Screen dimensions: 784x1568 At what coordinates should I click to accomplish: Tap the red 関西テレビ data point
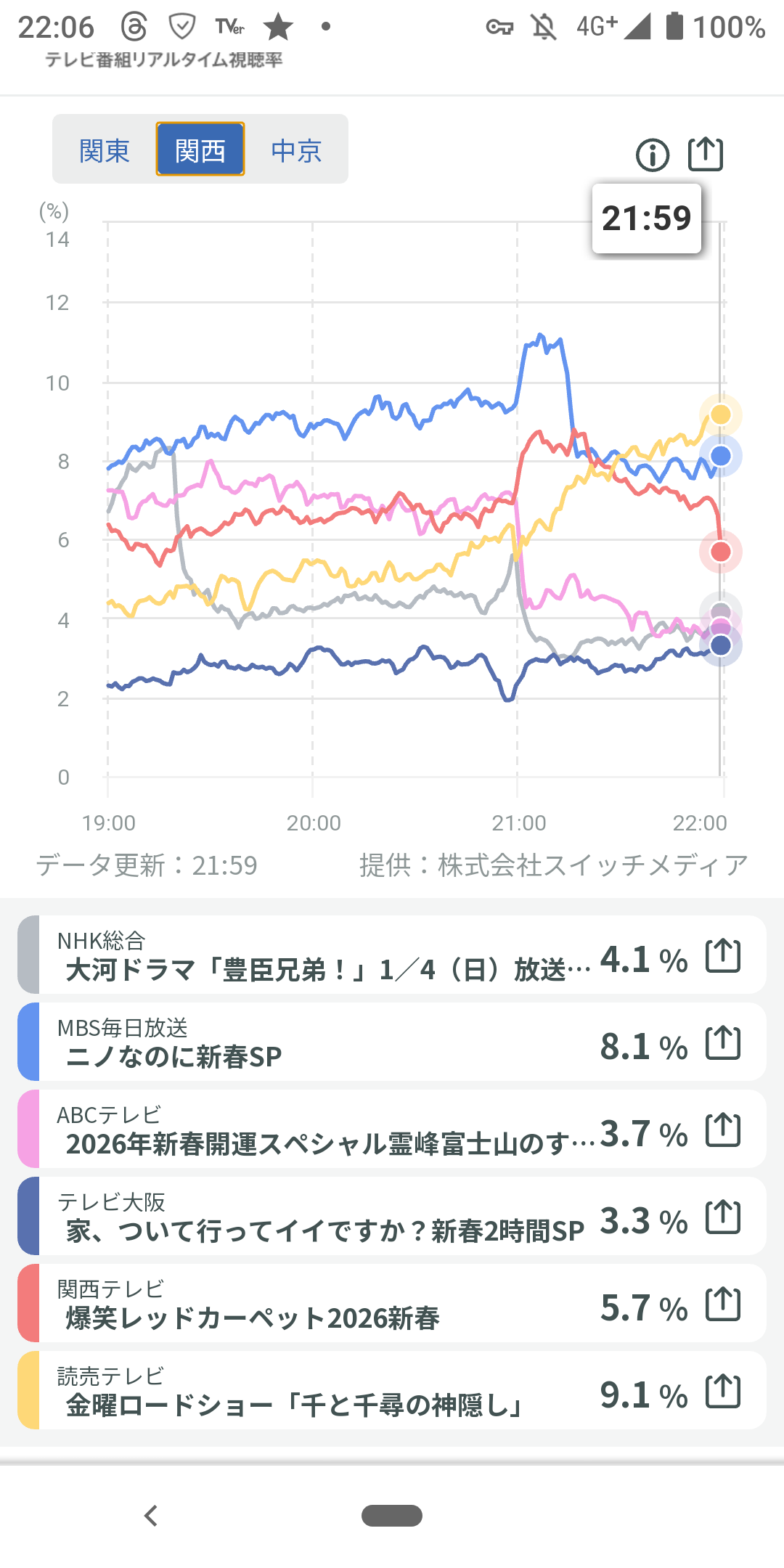pos(720,552)
